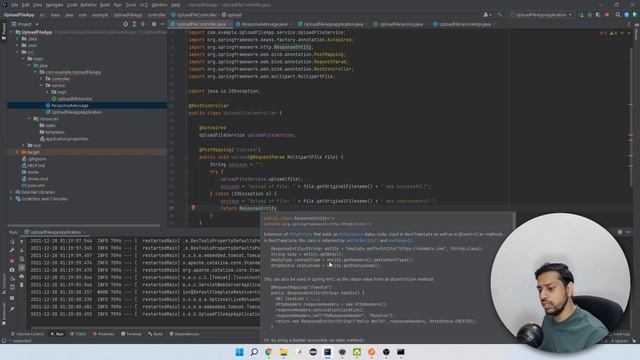This screenshot has width=640, height=360.
Task: Open the Edit menu
Action: [x=25, y=5]
